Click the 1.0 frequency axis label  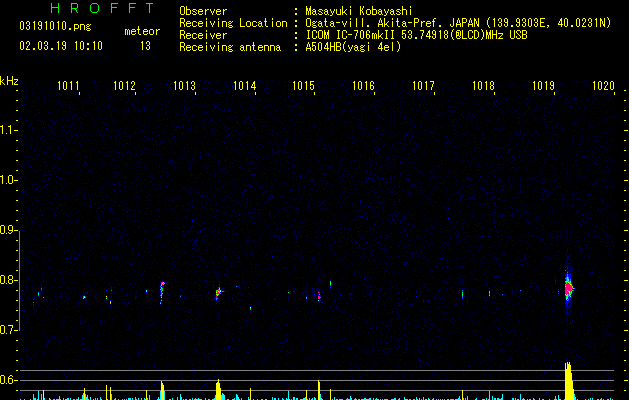point(8,180)
